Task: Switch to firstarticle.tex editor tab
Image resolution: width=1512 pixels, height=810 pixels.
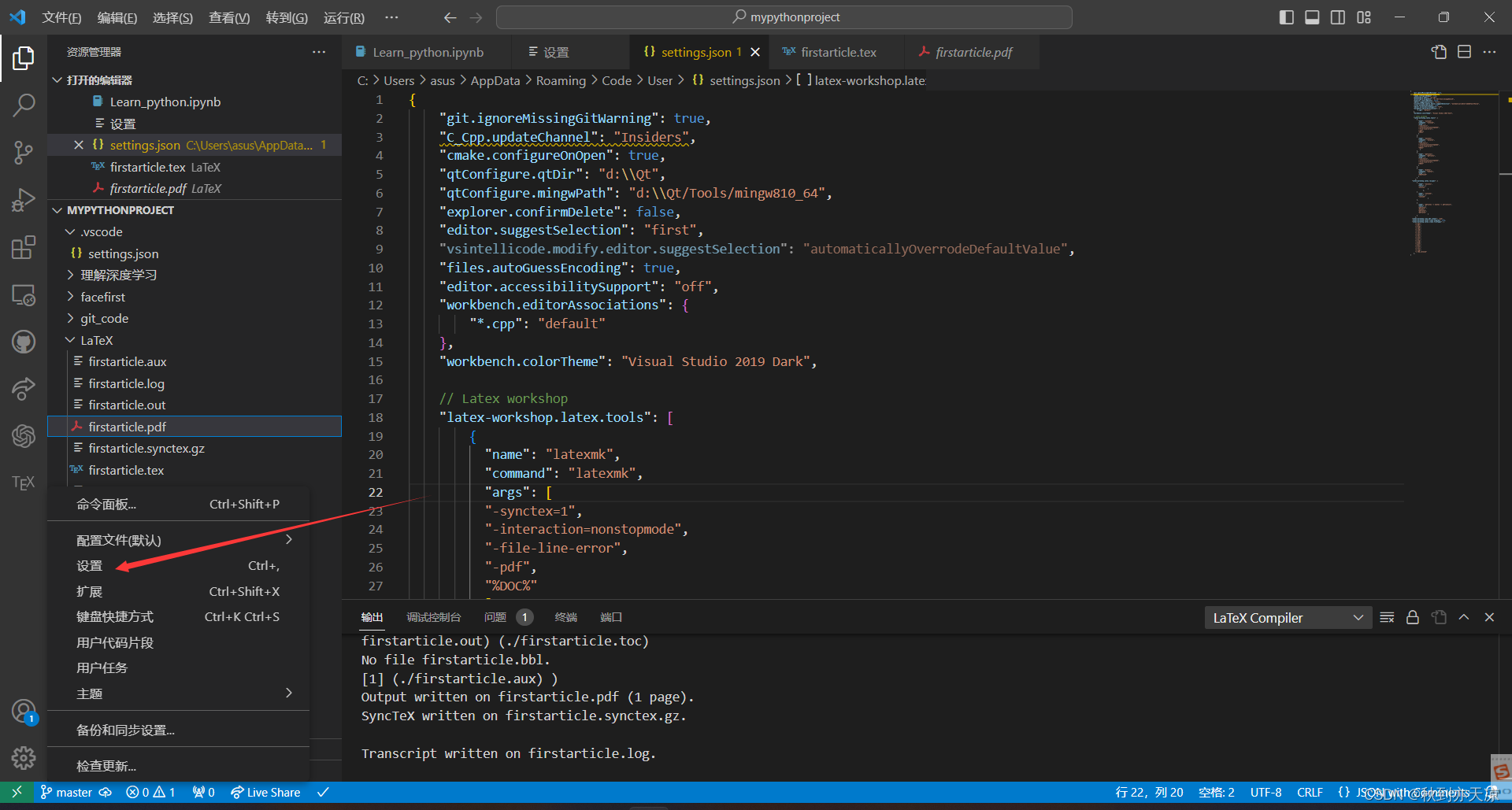Action: pyautogui.click(x=838, y=52)
